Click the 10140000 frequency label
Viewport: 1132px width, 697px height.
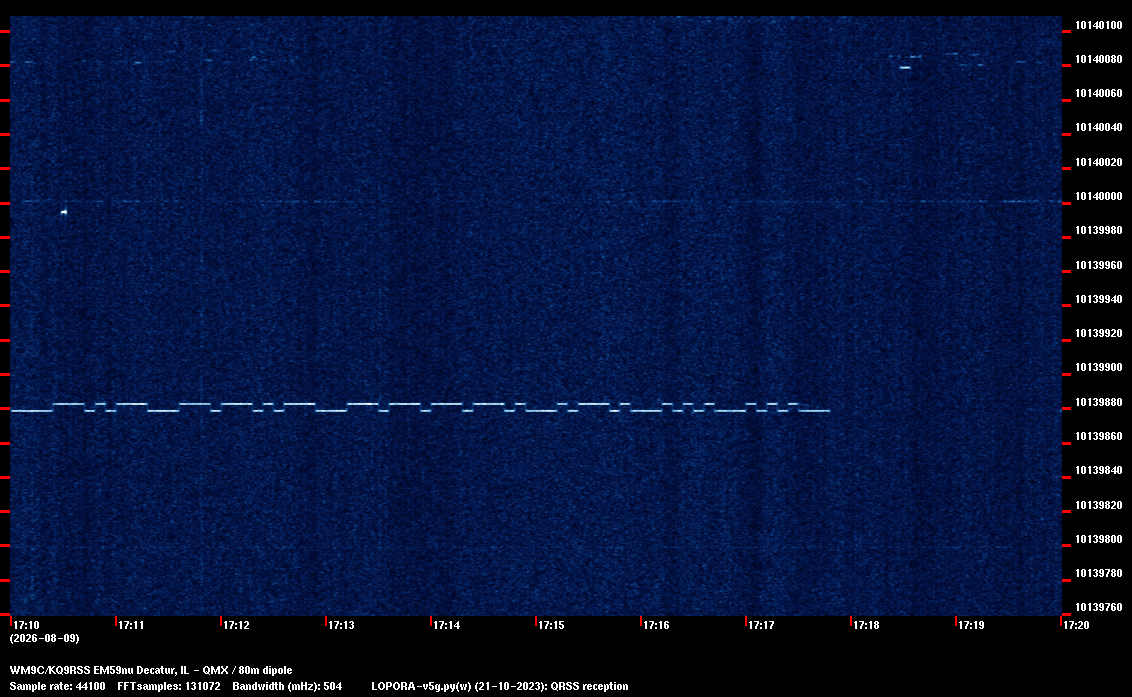(x=1098, y=196)
